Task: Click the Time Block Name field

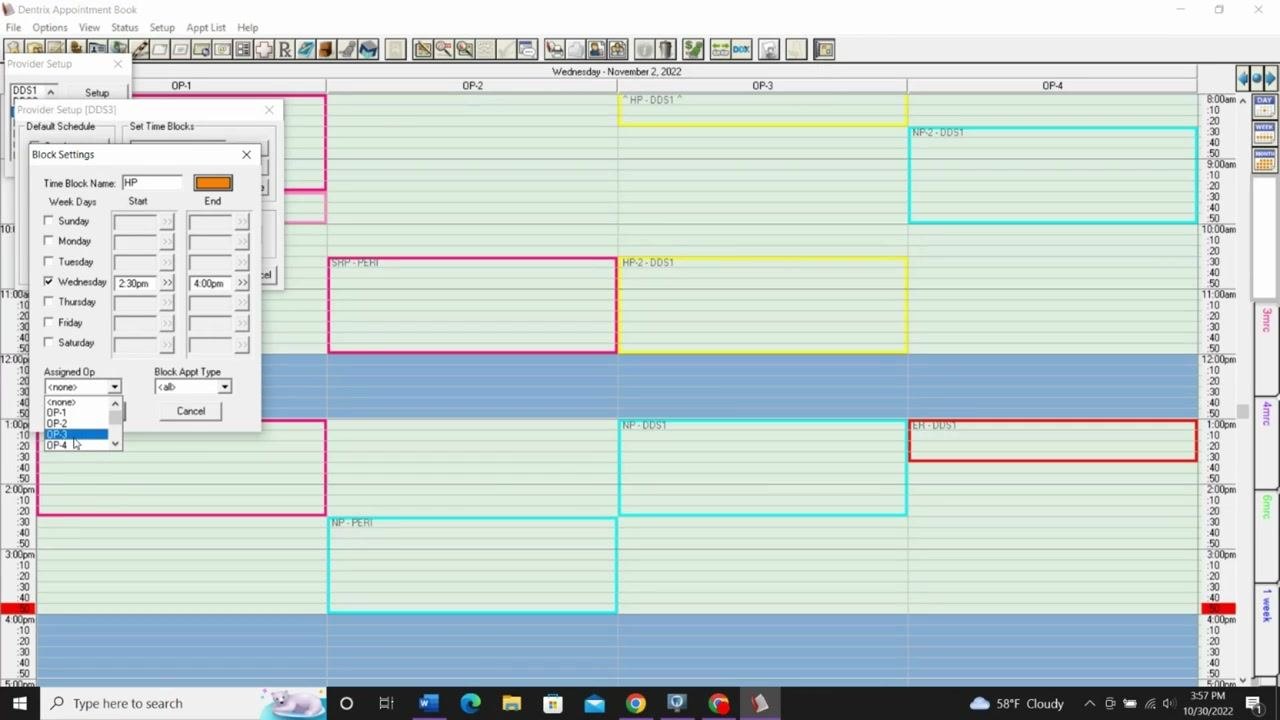Action: tap(152, 183)
